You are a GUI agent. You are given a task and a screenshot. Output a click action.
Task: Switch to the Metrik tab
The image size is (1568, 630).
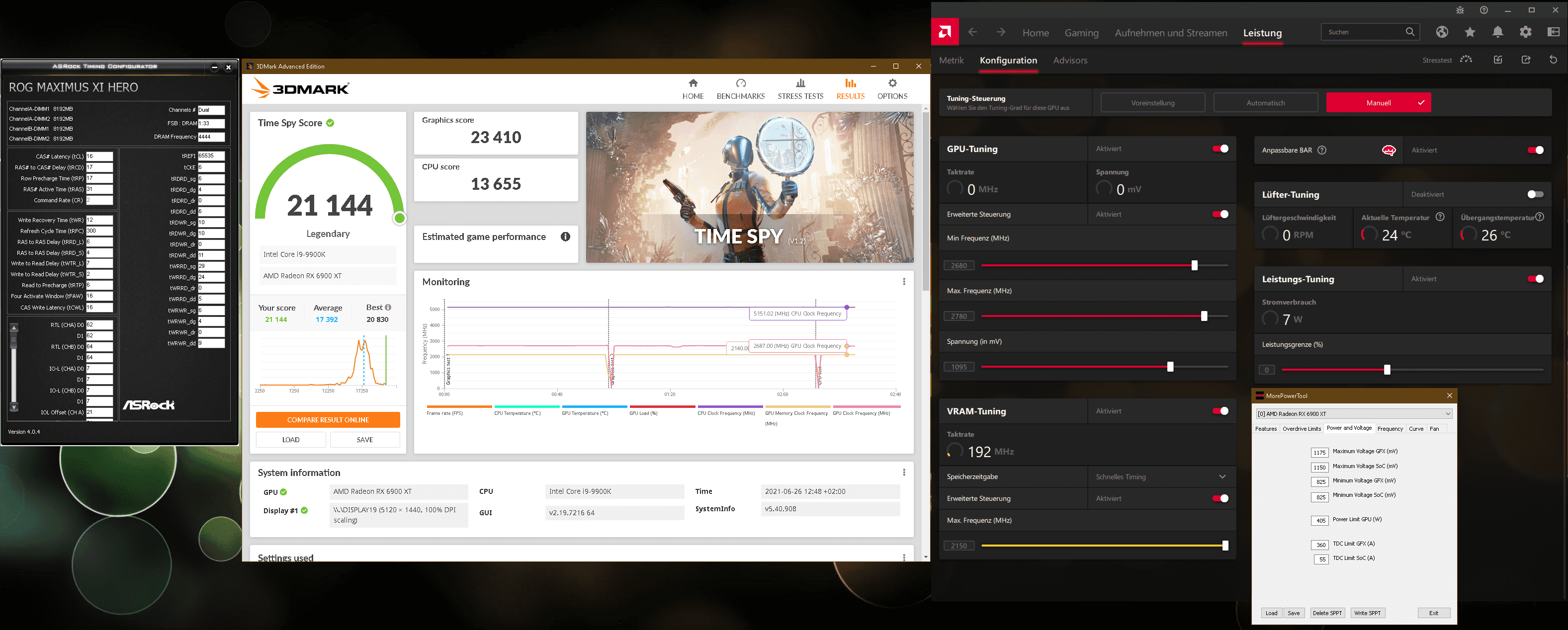click(952, 60)
